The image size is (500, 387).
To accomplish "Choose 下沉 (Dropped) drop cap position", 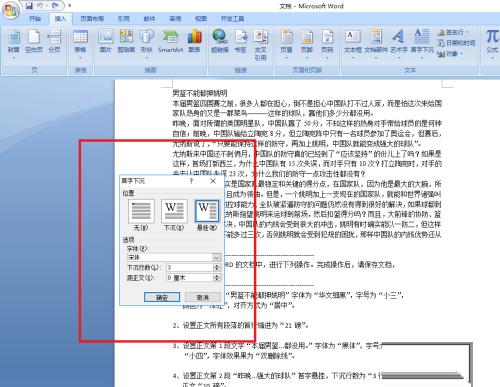I will point(174,215).
